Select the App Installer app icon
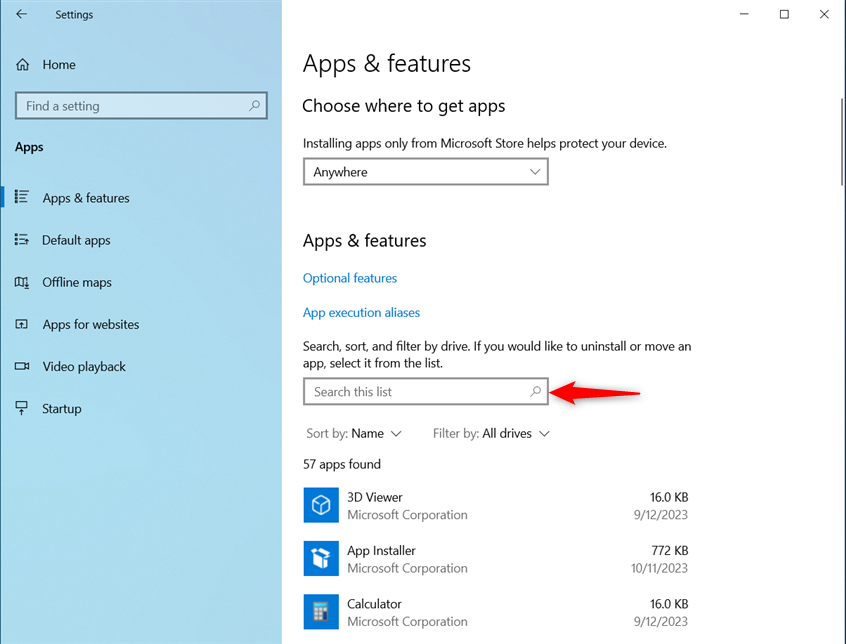This screenshot has height=644, width=846. [x=321, y=558]
